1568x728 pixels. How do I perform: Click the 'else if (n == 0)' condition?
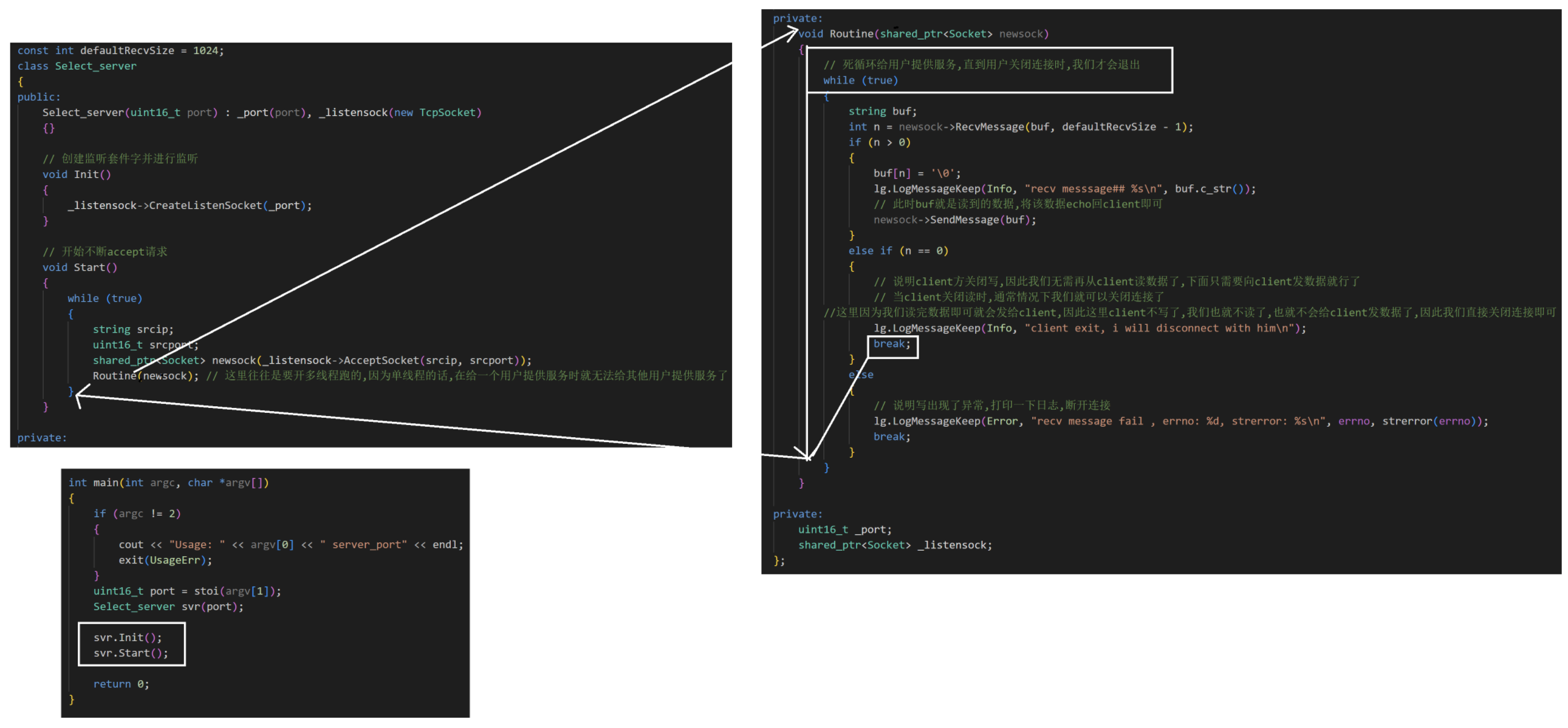pyautogui.click(x=899, y=251)
